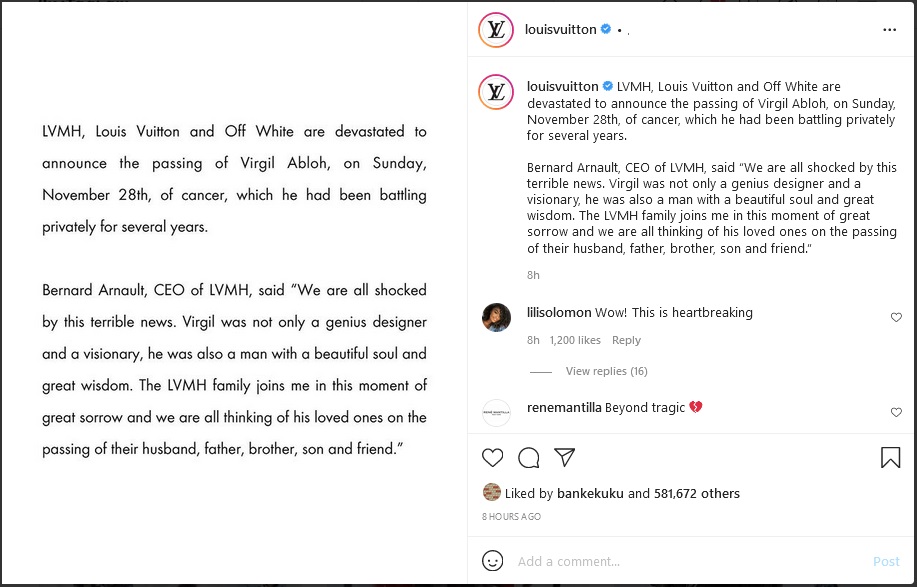Like lilisolomon's comment
Image resolution: width=917 pixels, height=587 pixels.
pos(896,318)
